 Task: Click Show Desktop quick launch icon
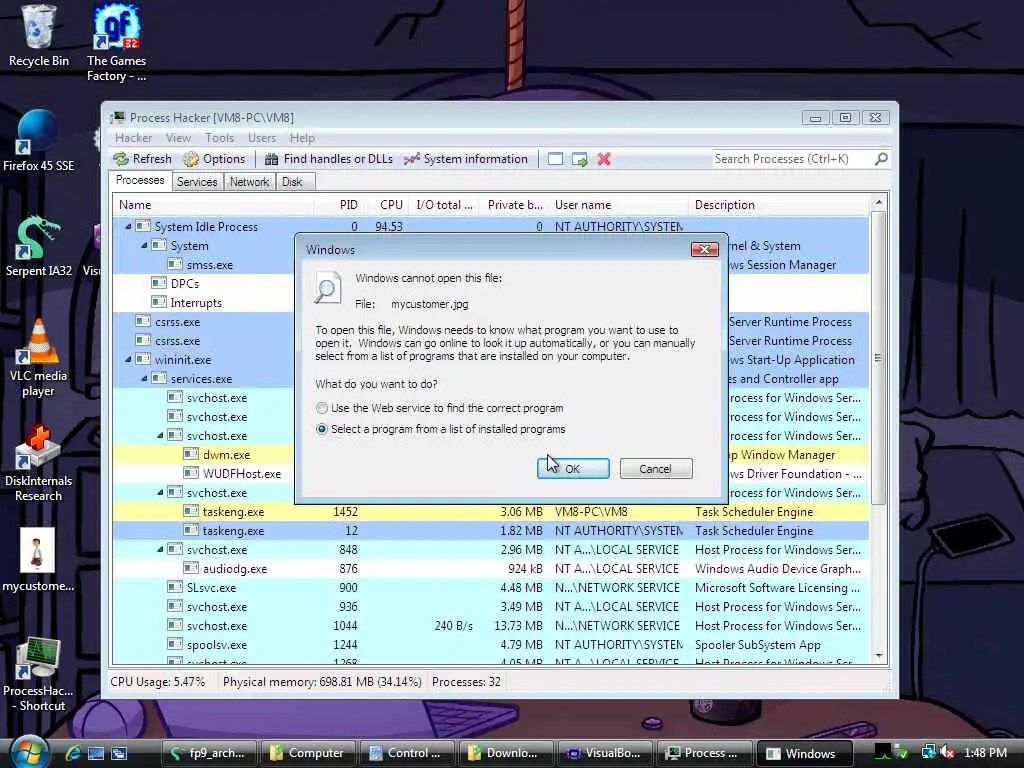pyautogui.click(x=96, y=753)
